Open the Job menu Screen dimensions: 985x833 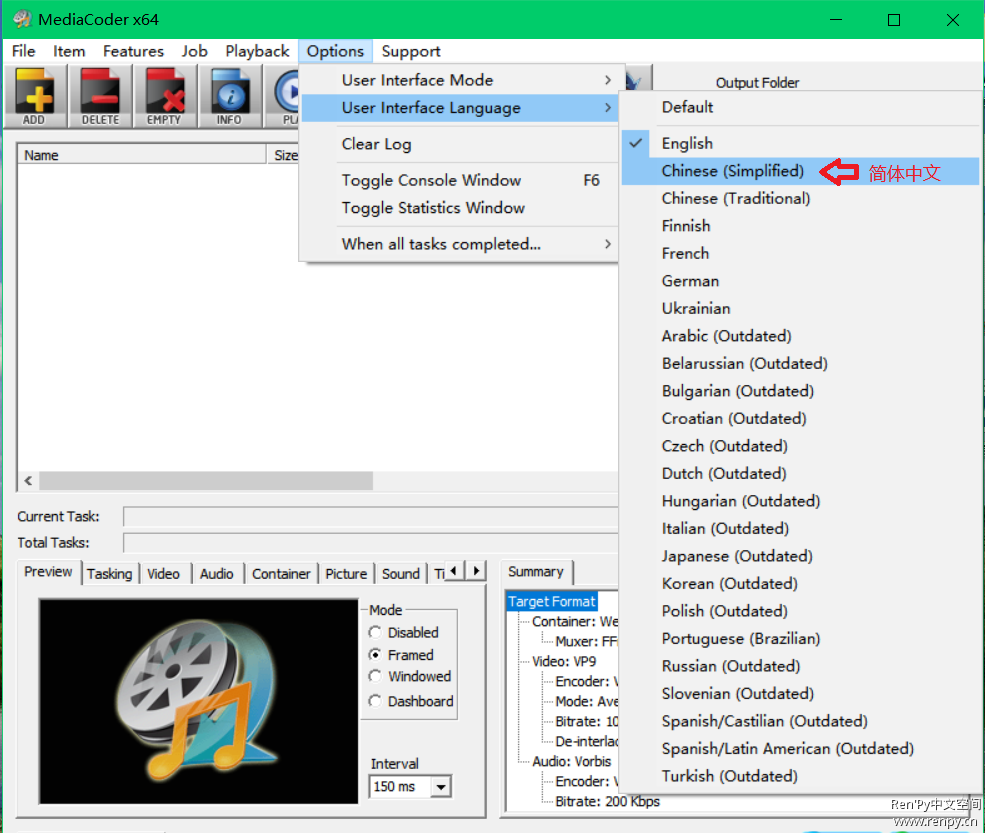point(195,51)
